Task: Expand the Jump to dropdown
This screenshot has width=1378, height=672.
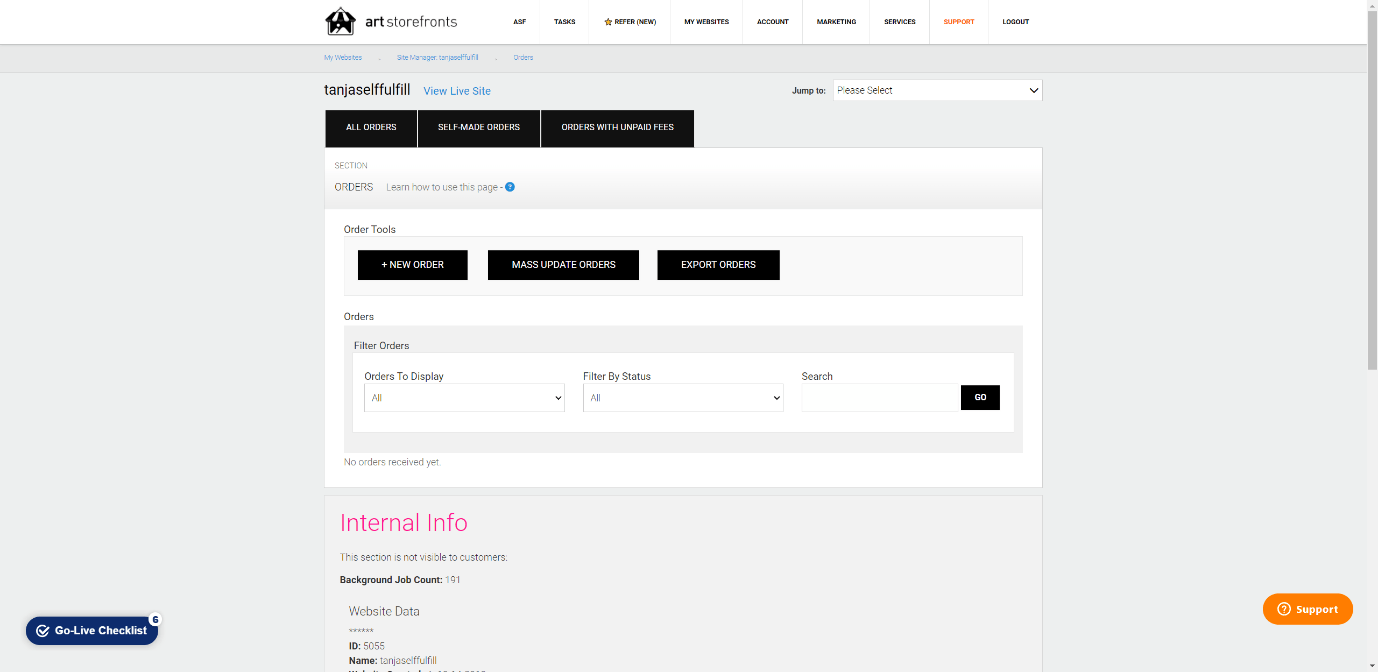Action: click(x=937, y=90)
